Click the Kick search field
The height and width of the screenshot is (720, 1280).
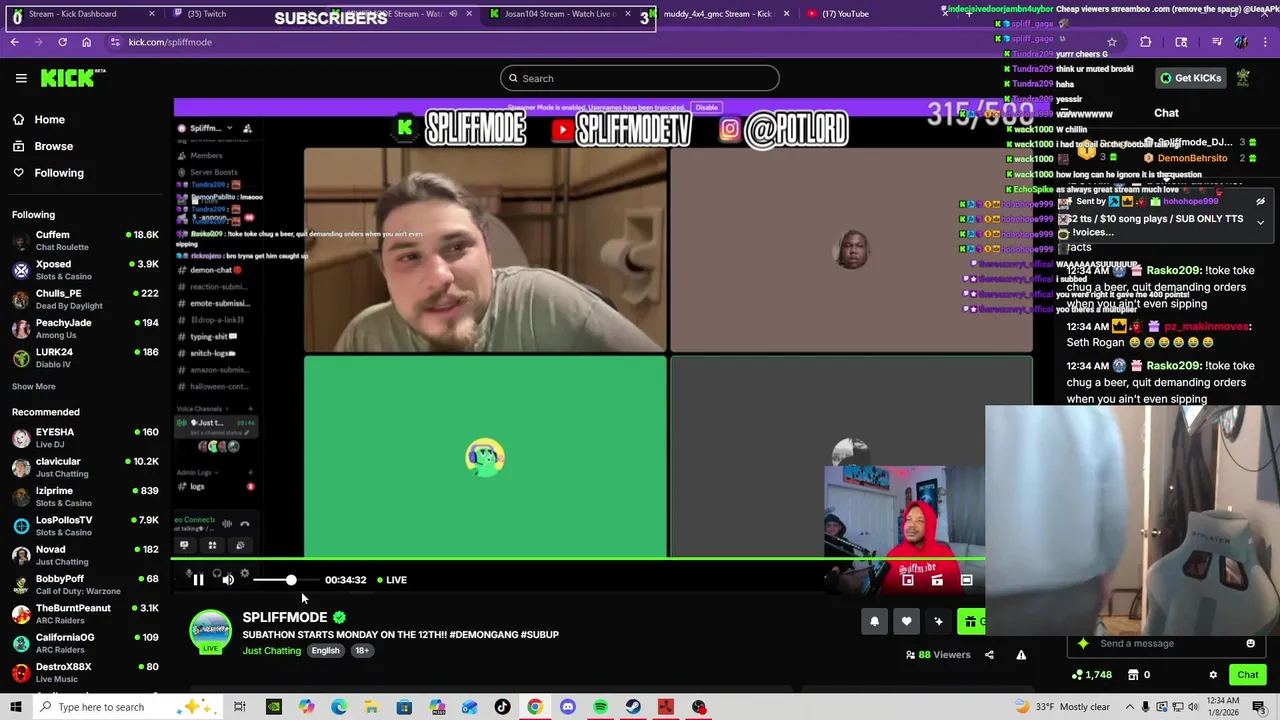point(640,78)
